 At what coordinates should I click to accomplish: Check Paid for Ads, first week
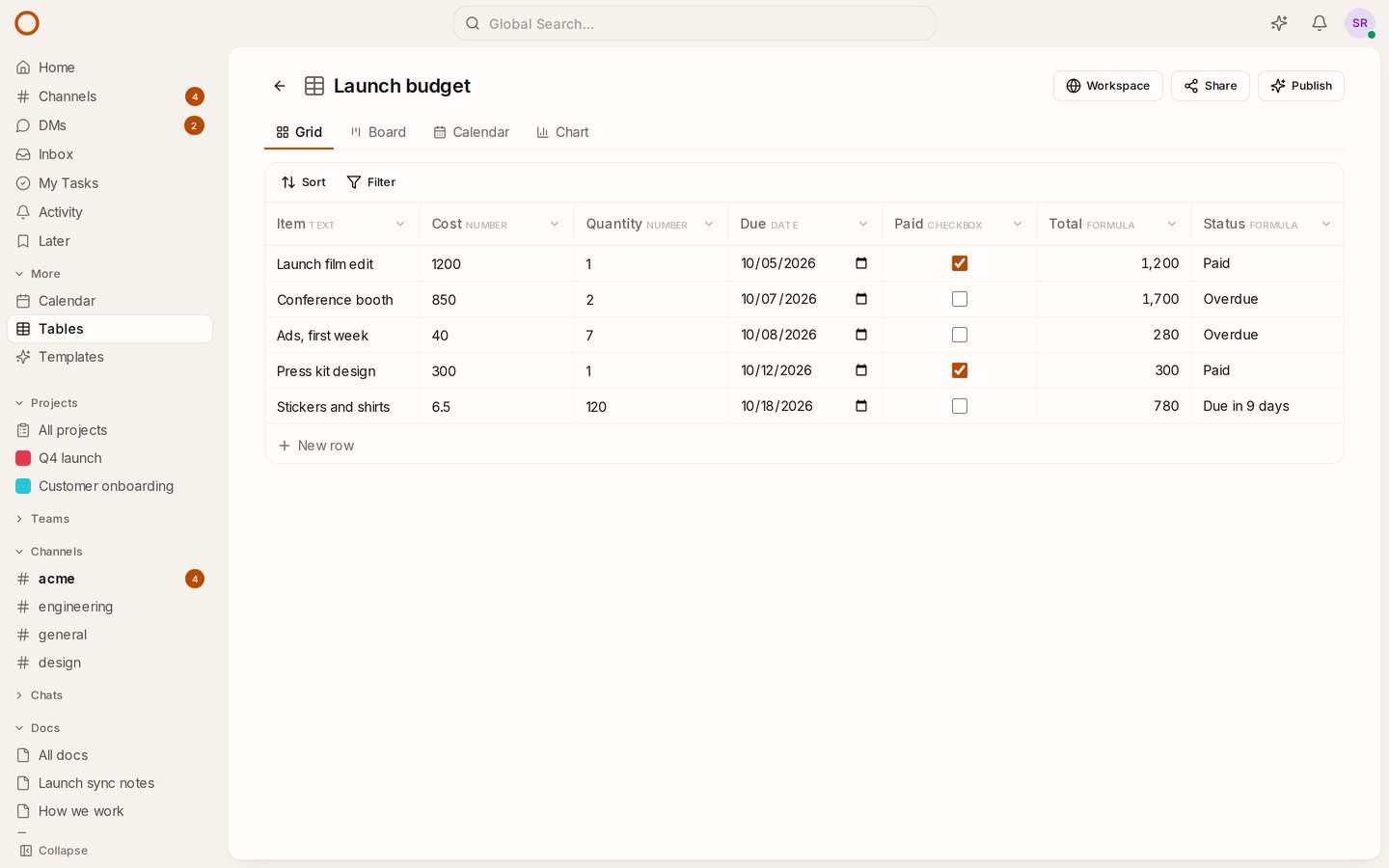click(960, 335)
